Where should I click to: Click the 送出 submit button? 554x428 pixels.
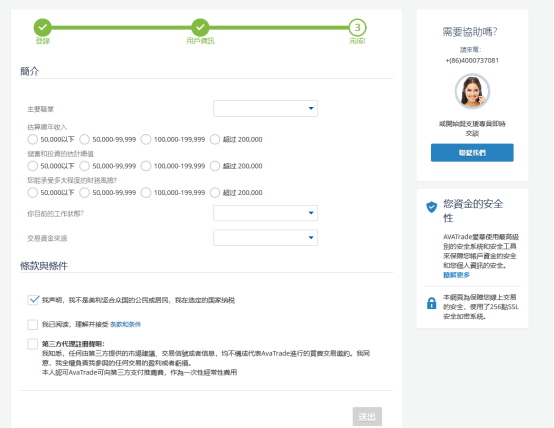pyautogui.click(x=367, y=416)
